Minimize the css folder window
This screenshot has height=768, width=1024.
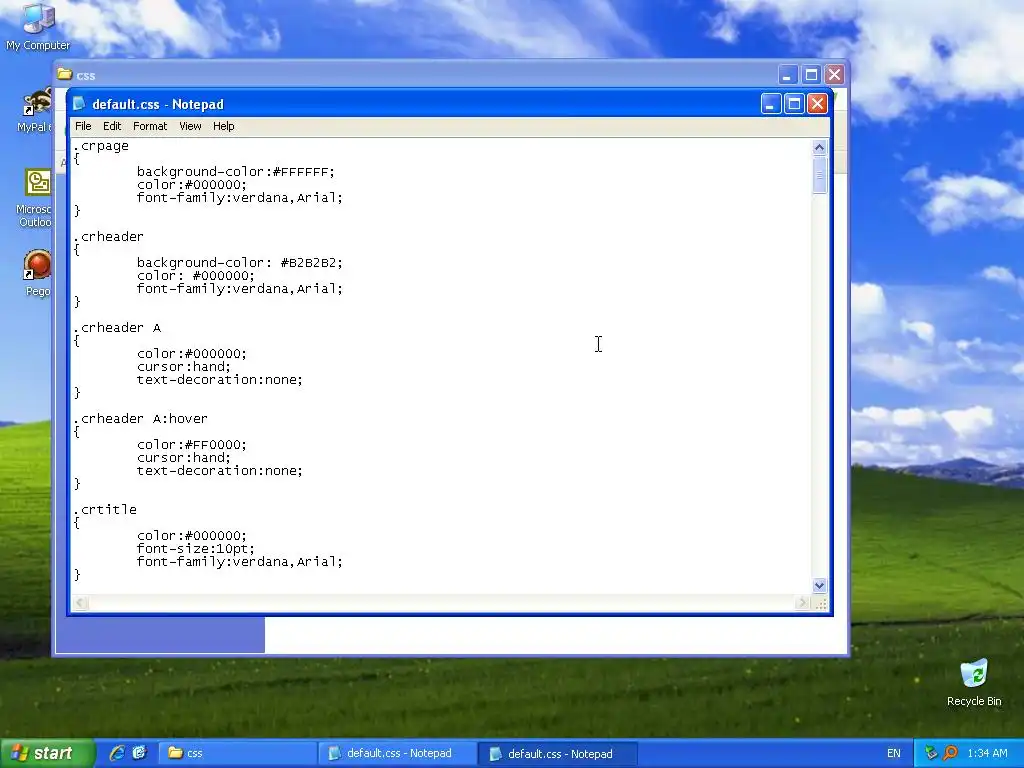788,74
